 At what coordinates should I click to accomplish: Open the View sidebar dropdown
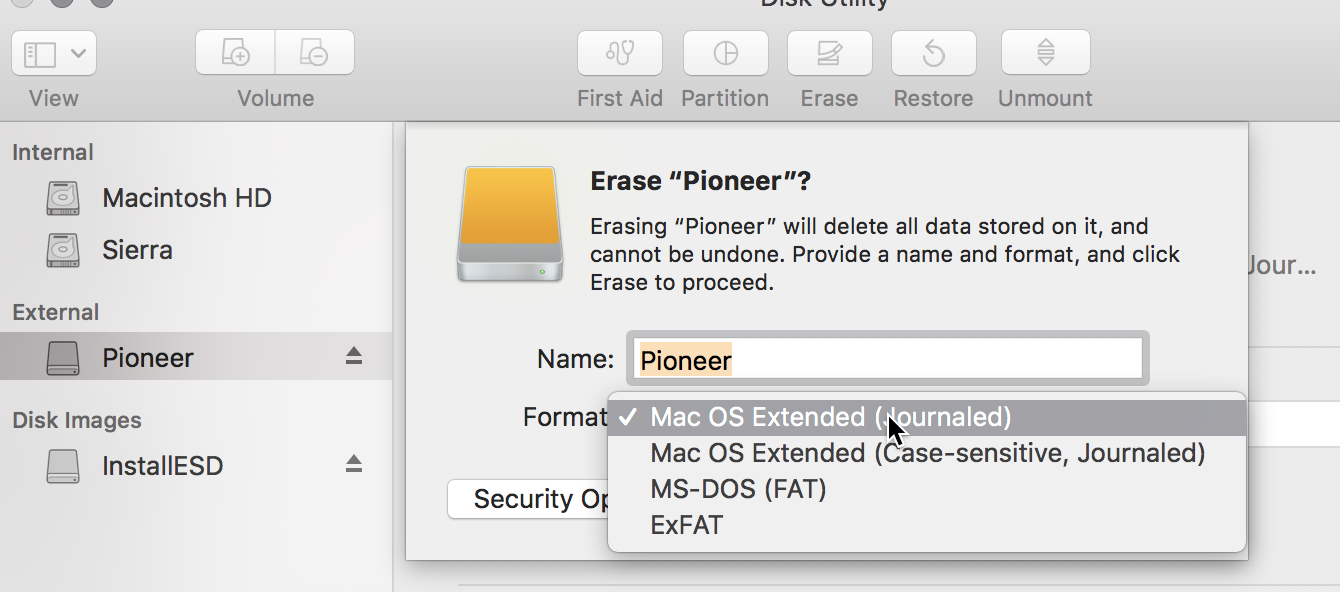[54, 54]
